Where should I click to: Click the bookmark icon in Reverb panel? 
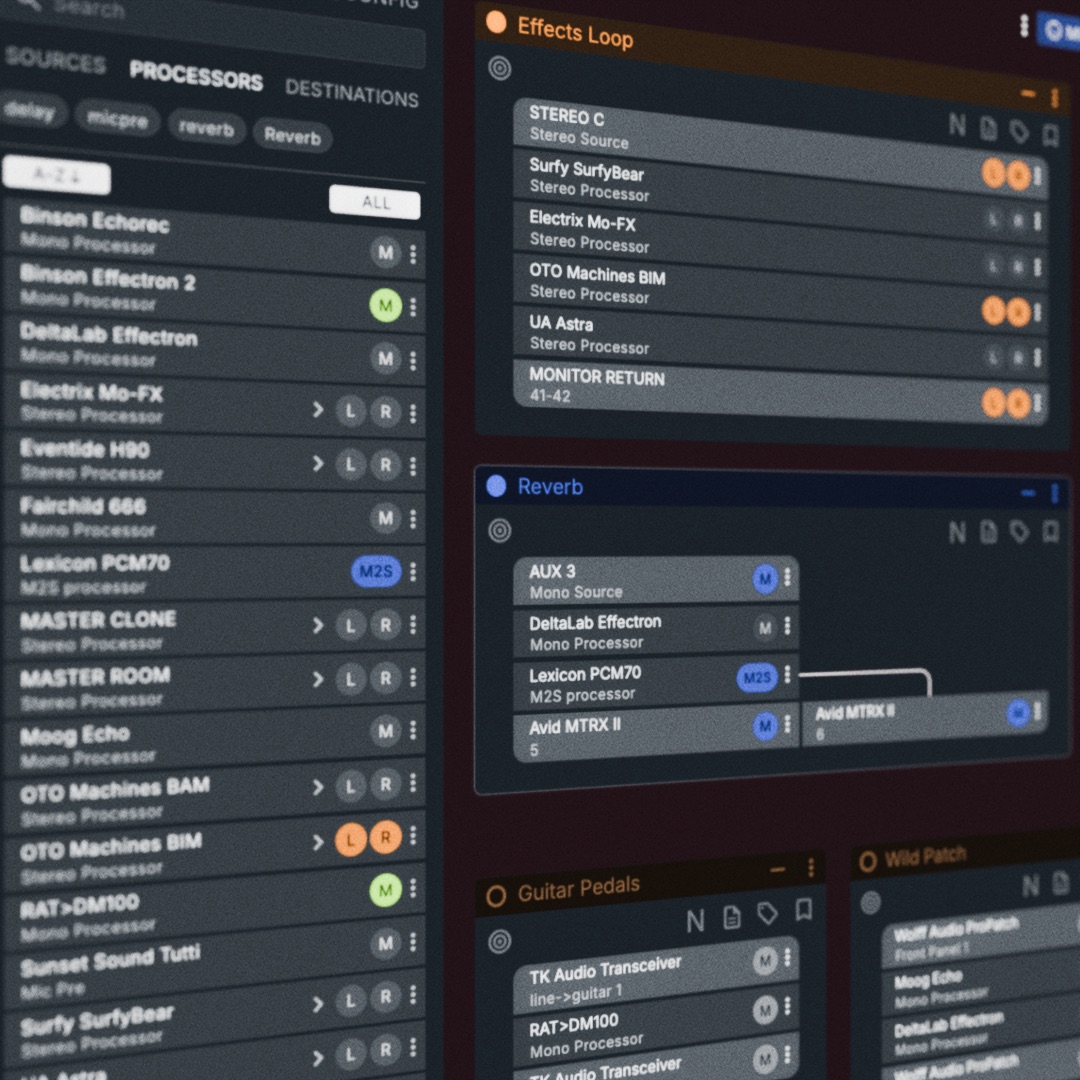click(x=1050, y=532)
